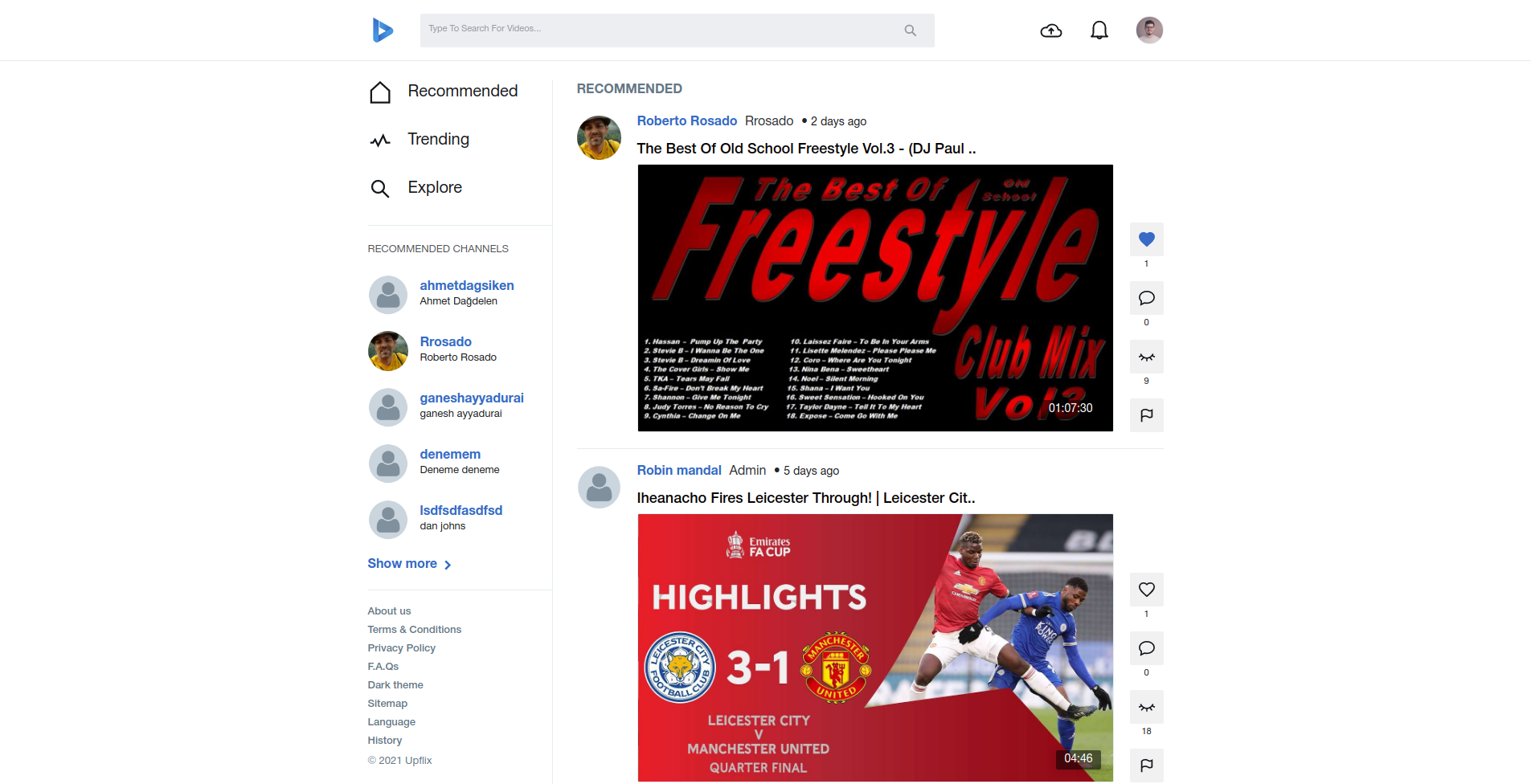Click '5 days ago' timestamp text

811,471
